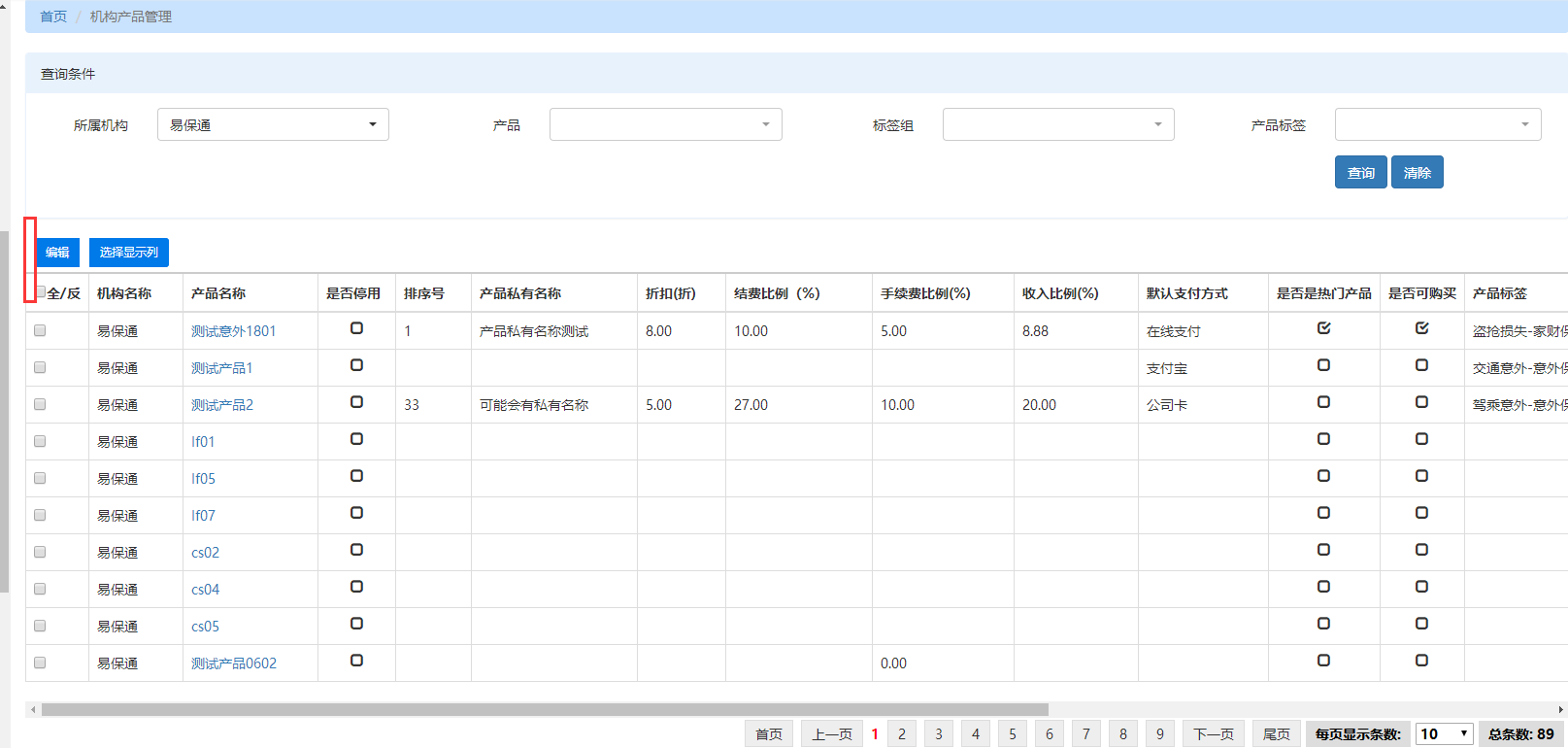
Task: Open the 每页显示条数 page-size dropdown
Action: 1444,734
